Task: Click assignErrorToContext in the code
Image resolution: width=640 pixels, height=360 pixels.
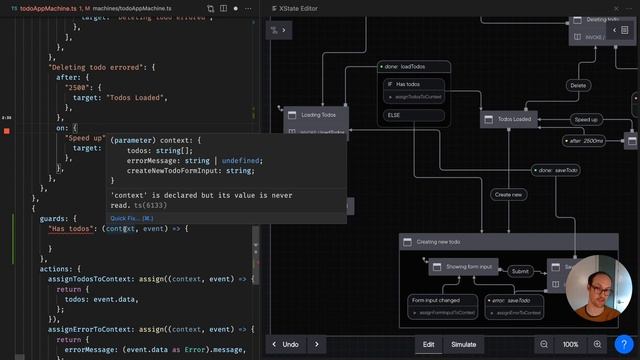Action: (x=91, y=329)
